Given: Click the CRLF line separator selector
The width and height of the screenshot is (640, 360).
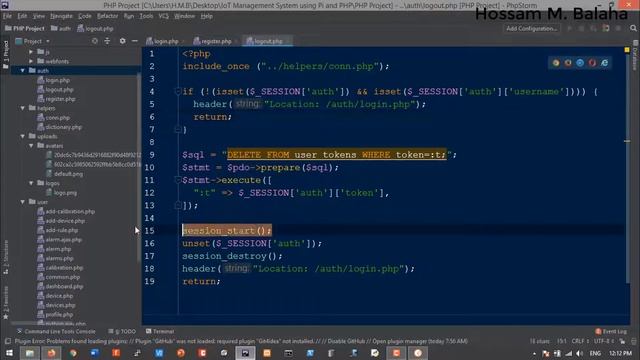Looking at the screenshot, I should click(580, 341).
